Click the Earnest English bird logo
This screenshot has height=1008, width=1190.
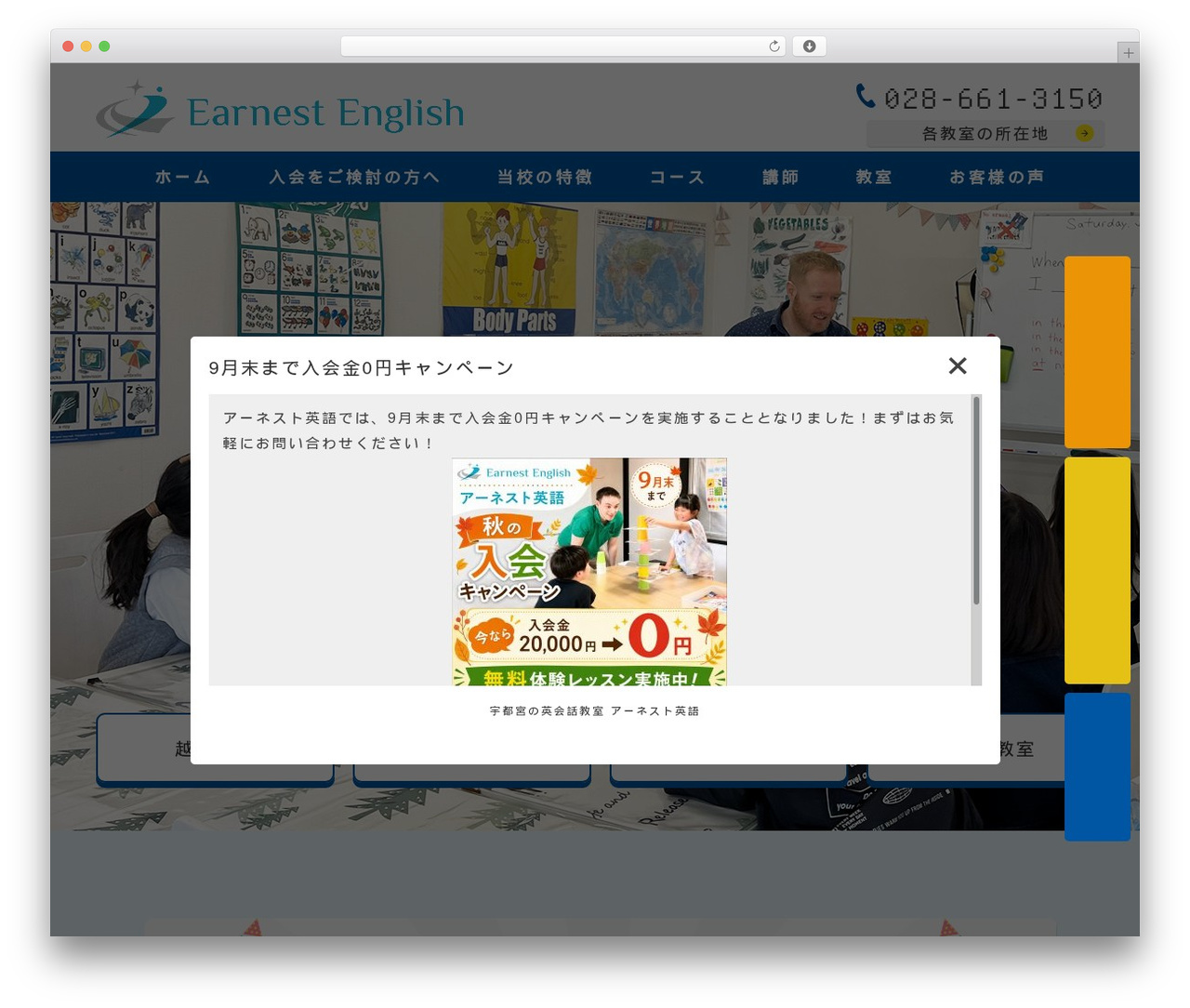click(136, 110)
